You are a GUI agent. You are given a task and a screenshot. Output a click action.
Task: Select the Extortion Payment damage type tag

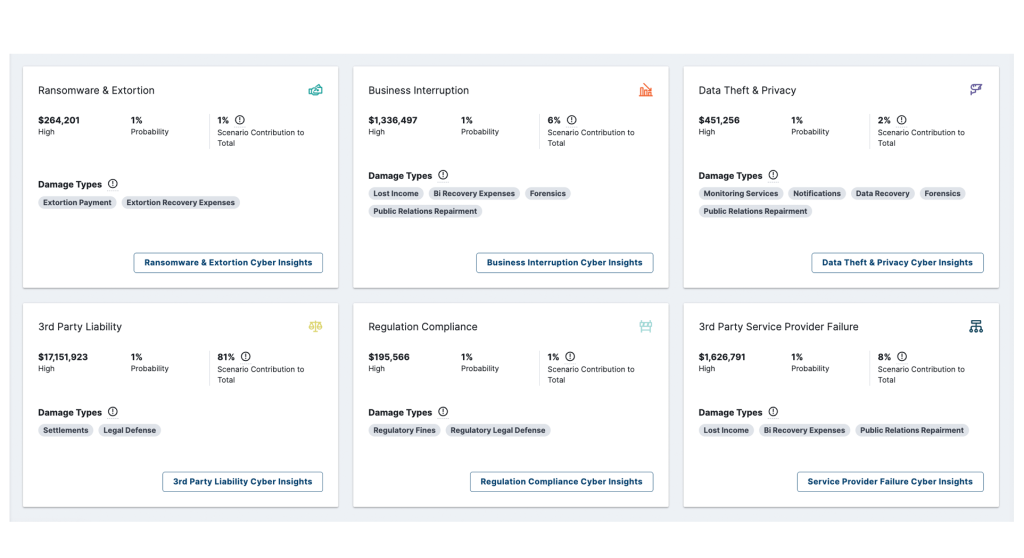coord(77,203)
